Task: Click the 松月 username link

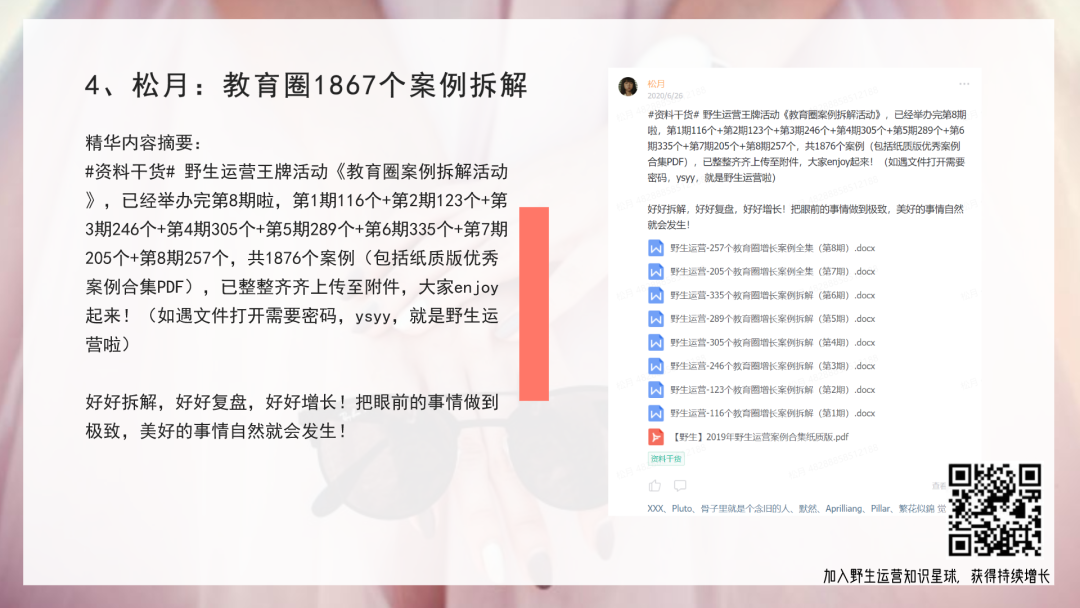Action: 656,83
